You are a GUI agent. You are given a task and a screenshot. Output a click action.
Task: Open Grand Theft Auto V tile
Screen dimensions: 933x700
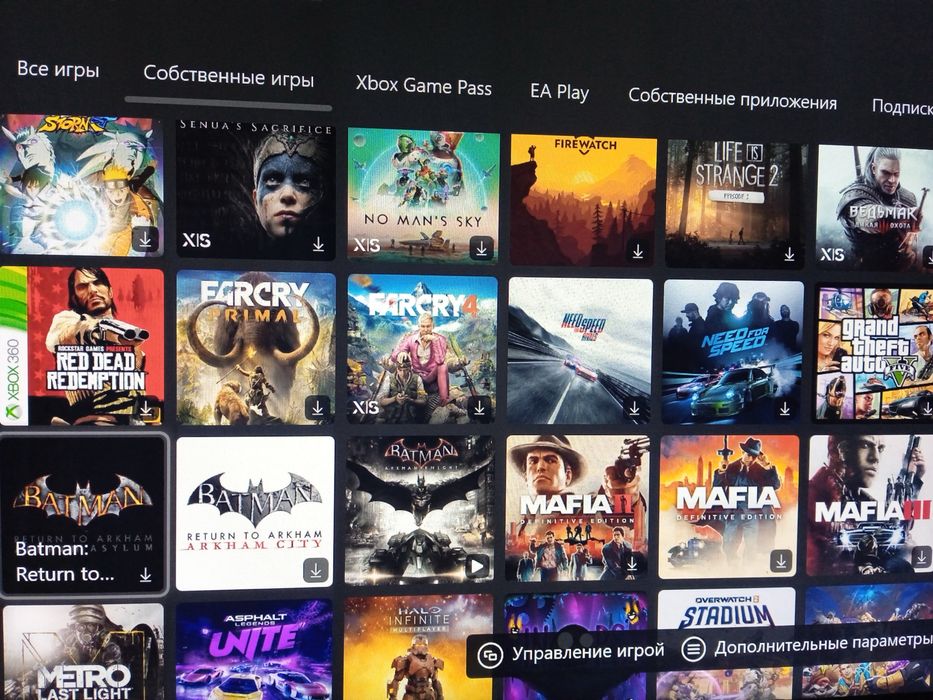click(x=873, y=354)
